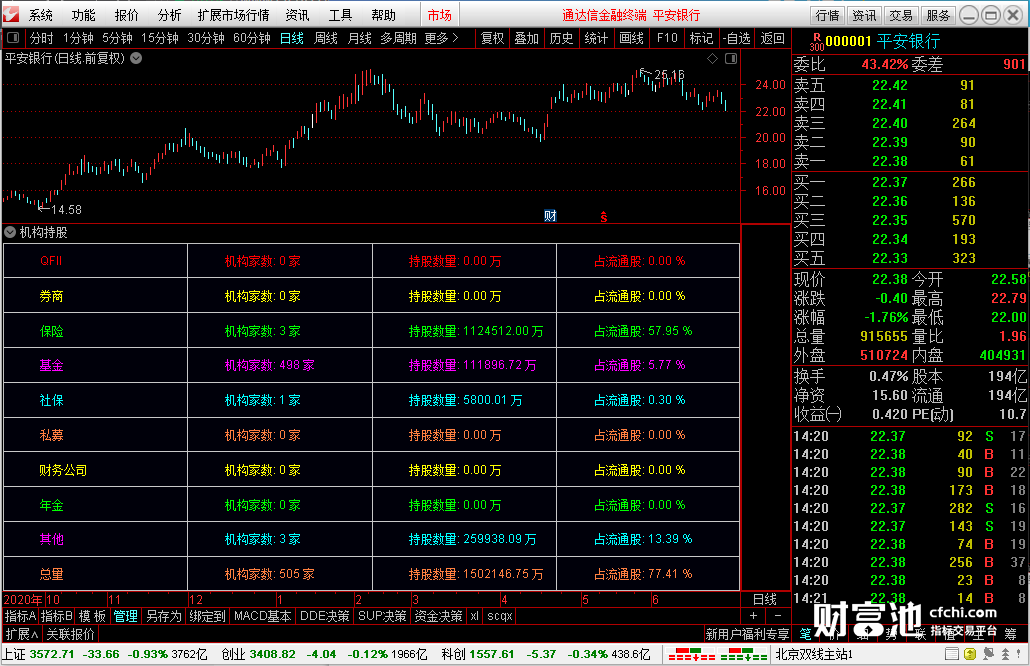Switch to the 分时 intraday view
The height and width of the screenshot is (666, 1030).
41,38
